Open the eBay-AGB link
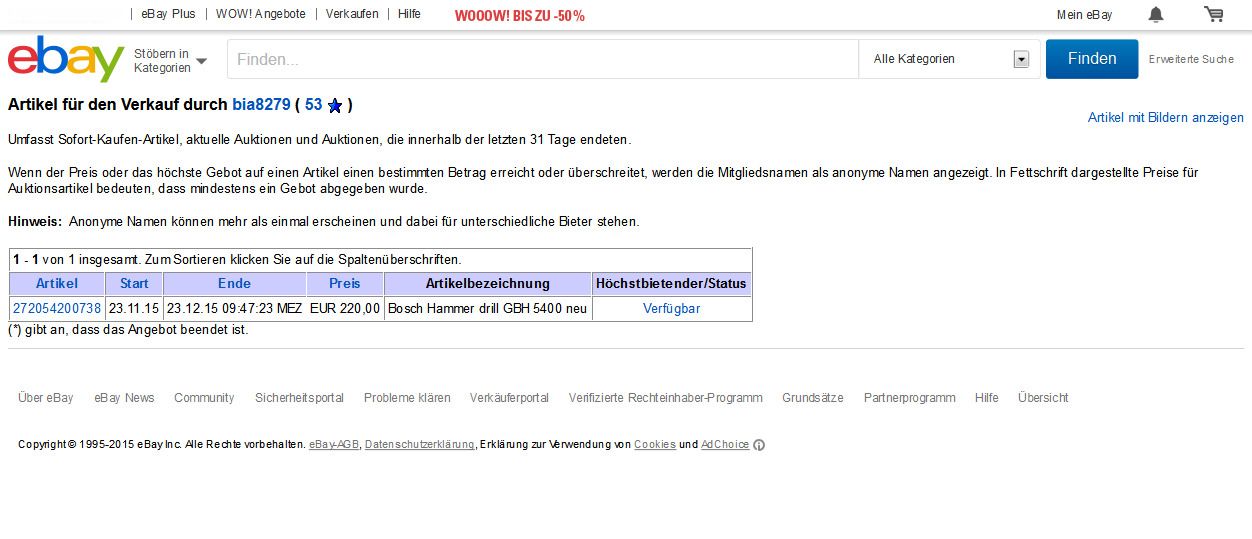 pos(334,445)
